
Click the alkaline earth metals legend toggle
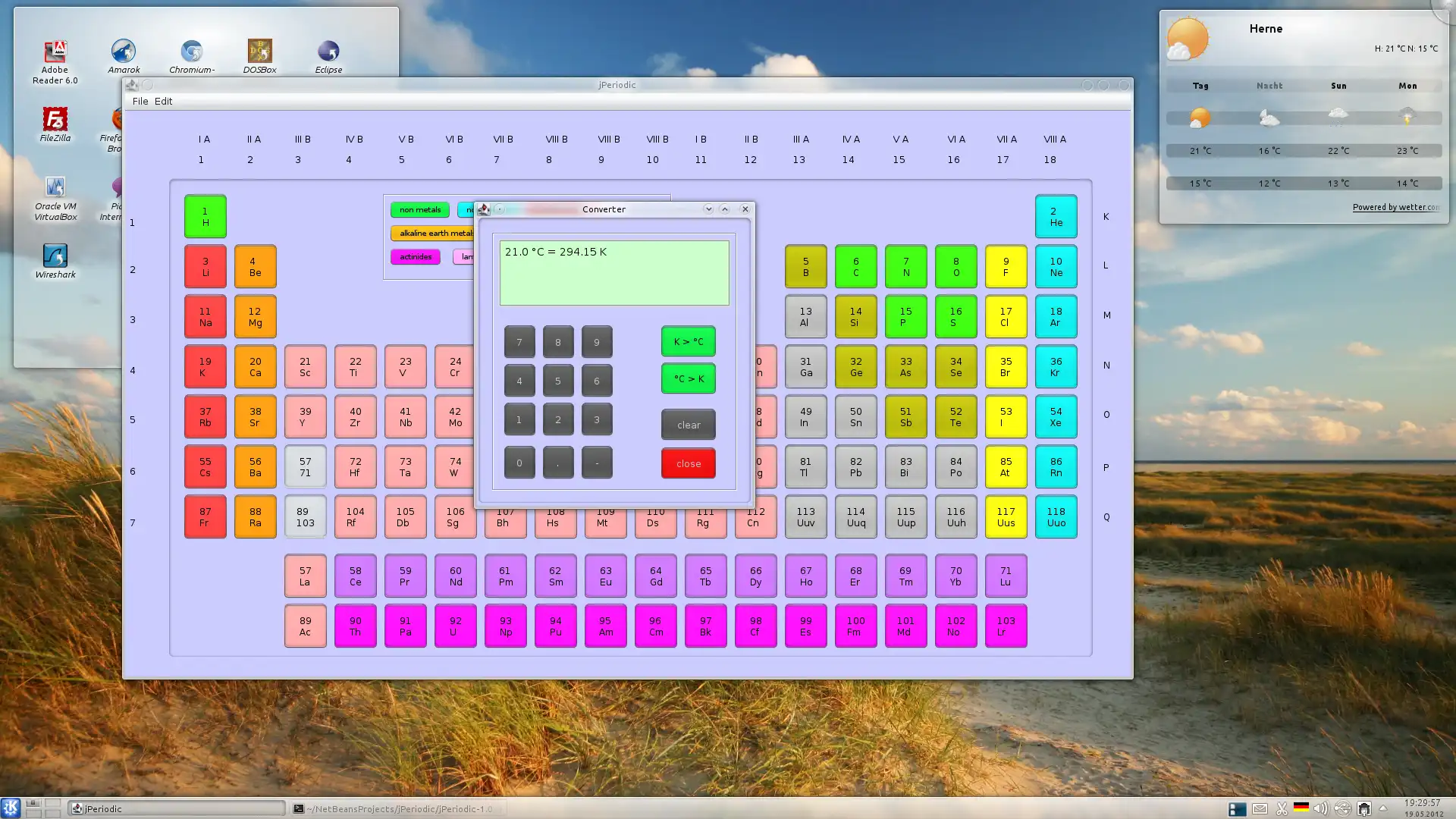[x=435, y=233]
